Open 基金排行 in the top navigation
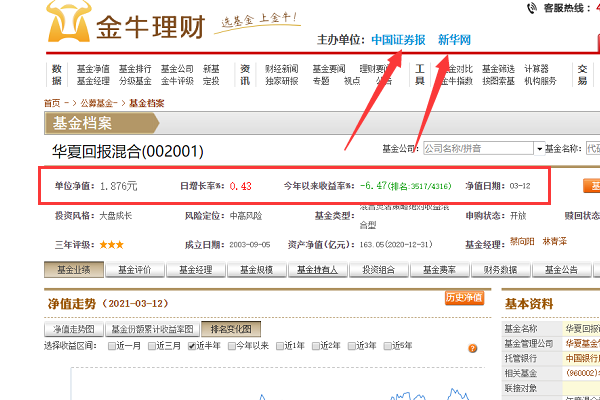Viewport: 600px width, 400px height. pyautogui.click(x=135, y=69)
